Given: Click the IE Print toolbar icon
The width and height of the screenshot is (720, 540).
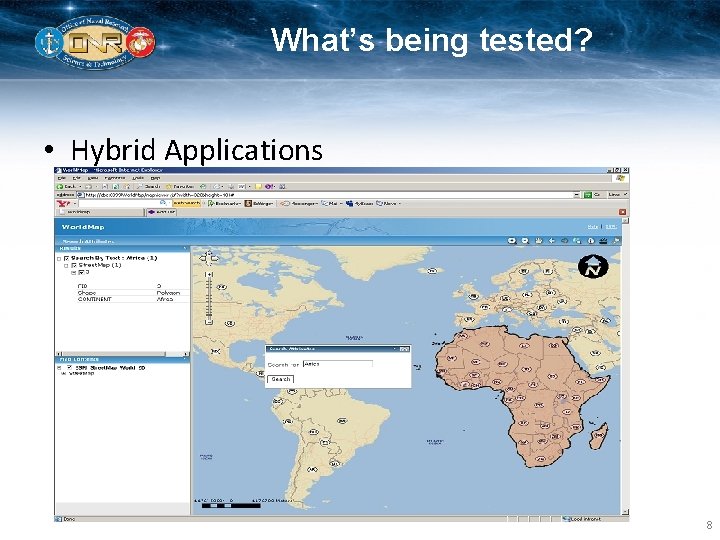Looking at the screenshot, I should tap(231, 187).
